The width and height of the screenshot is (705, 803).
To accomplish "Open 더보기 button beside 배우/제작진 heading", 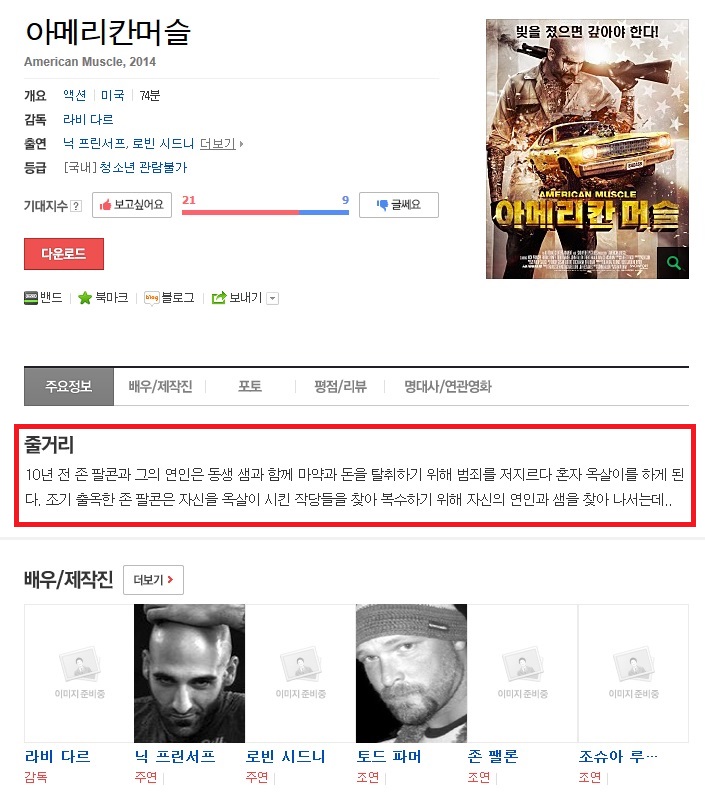I will pos(153,580).
